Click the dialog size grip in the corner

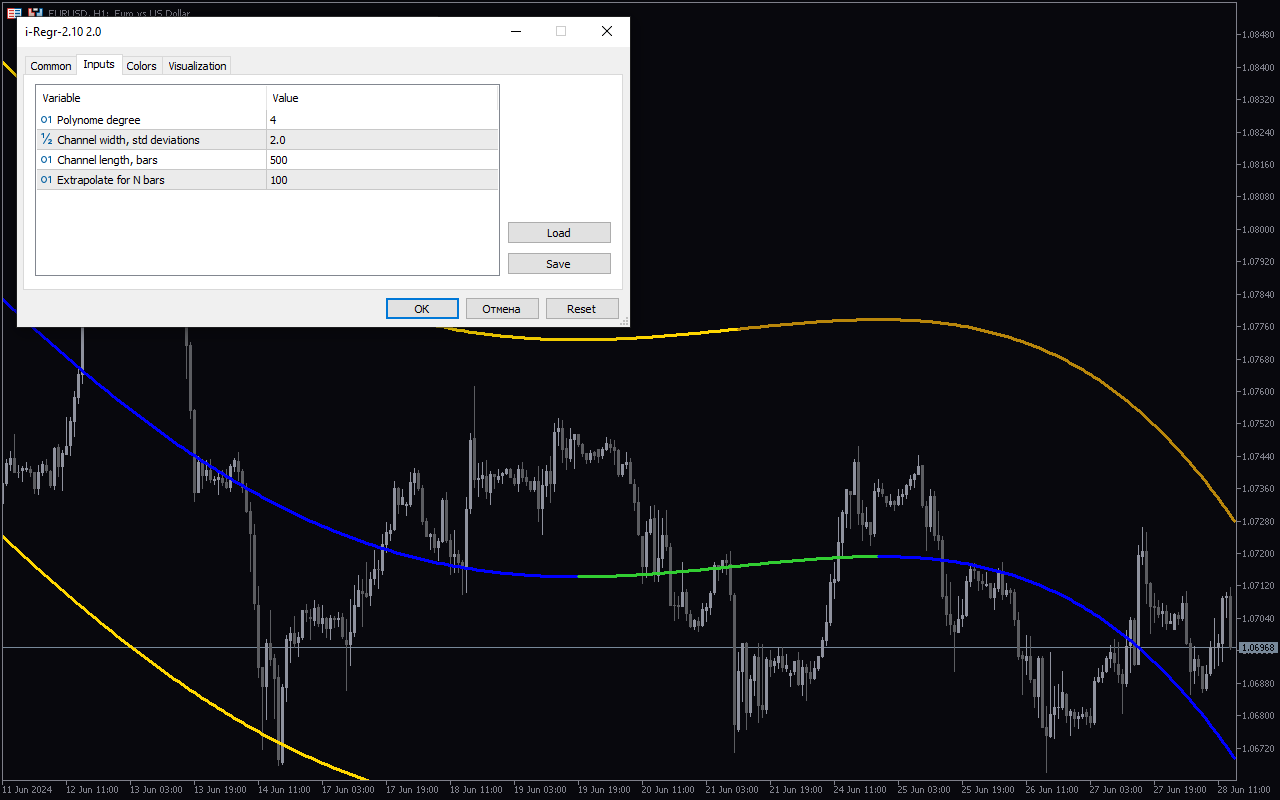point(624,321)
